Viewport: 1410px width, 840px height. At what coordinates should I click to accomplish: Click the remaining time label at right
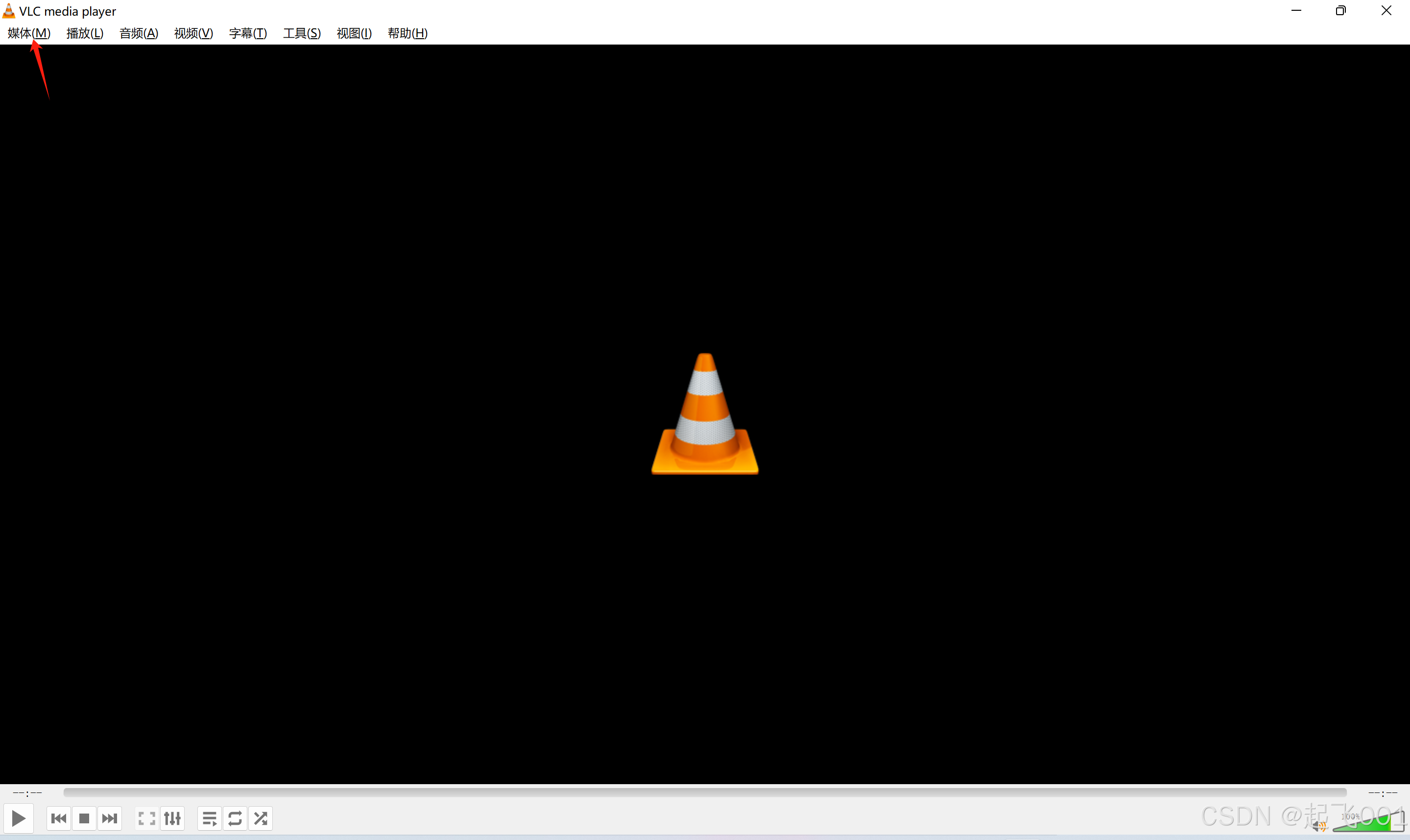[1382, 793]
